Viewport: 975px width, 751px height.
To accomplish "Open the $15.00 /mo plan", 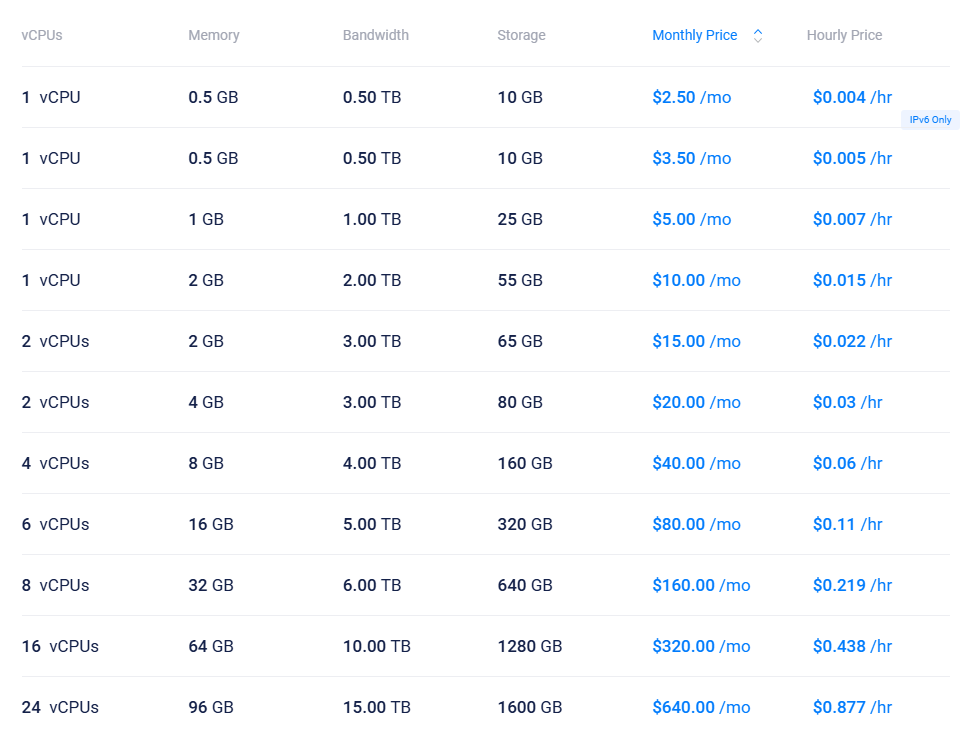I will click(x=696, y=342).
